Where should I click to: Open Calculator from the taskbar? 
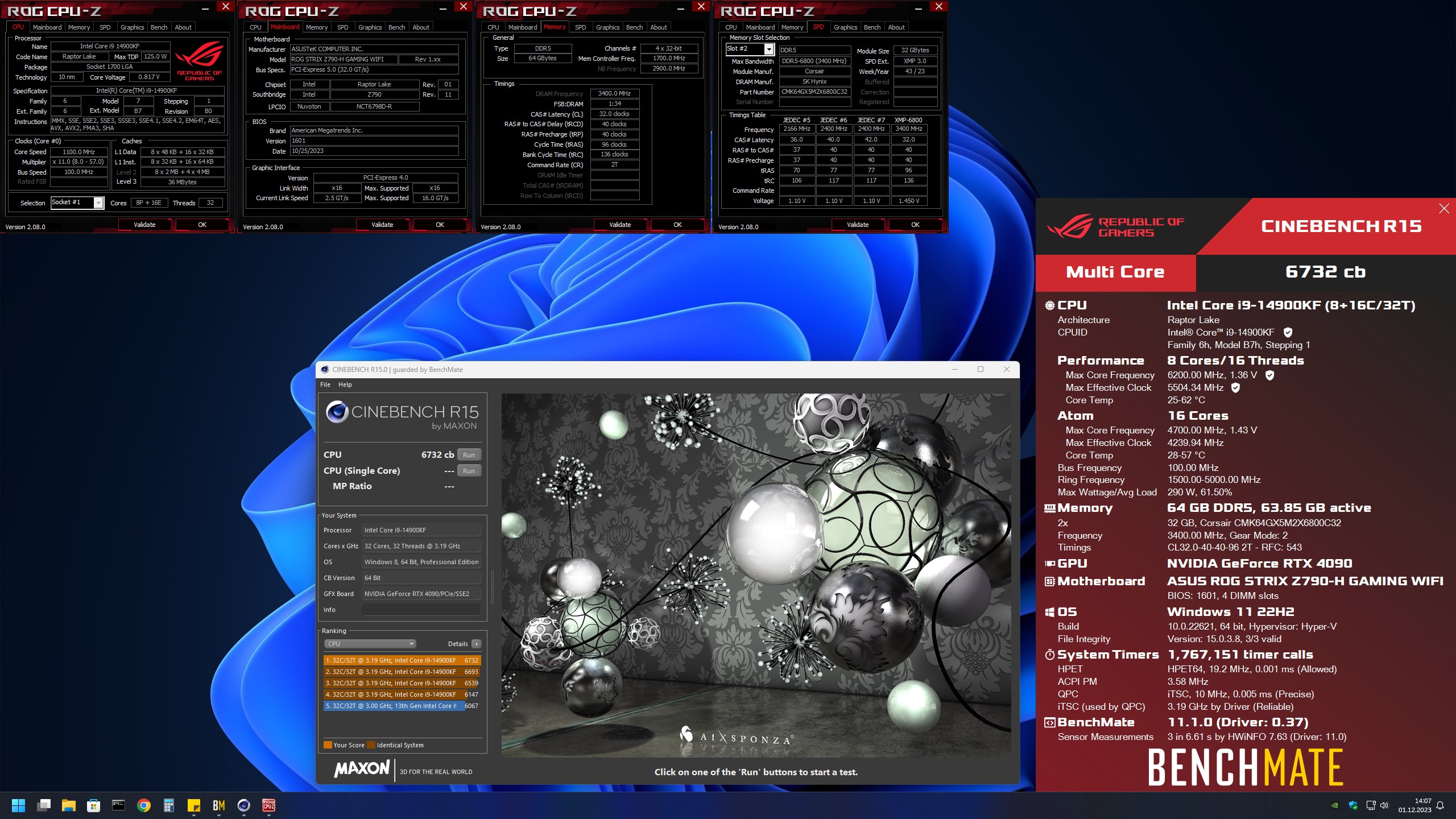pos(169,805)
